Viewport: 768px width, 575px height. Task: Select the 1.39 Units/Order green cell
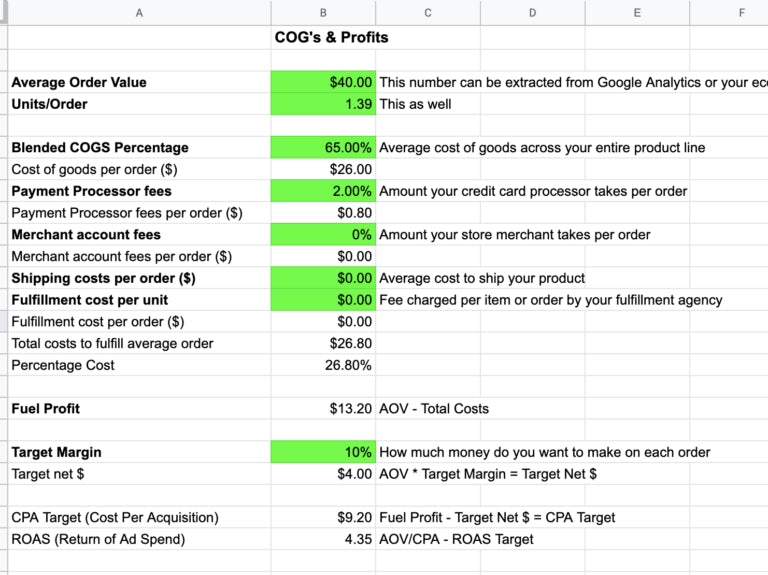323,104
